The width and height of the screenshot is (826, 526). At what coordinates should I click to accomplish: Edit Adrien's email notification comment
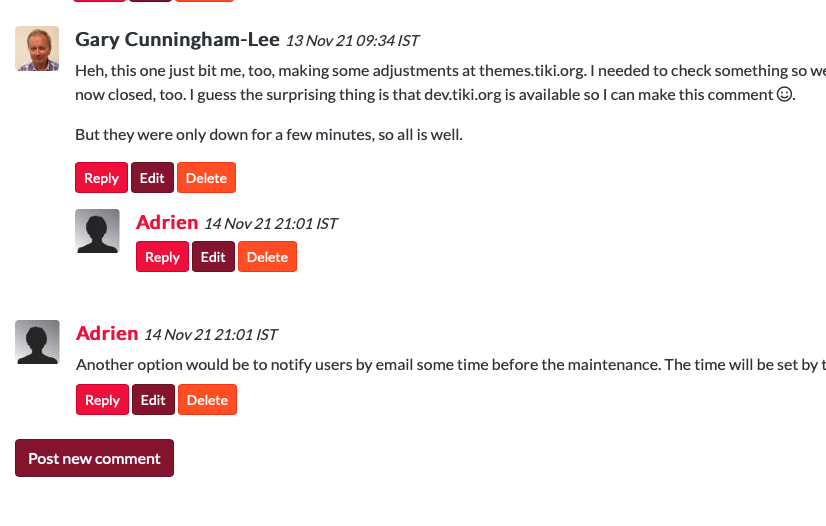pos(153,400)
